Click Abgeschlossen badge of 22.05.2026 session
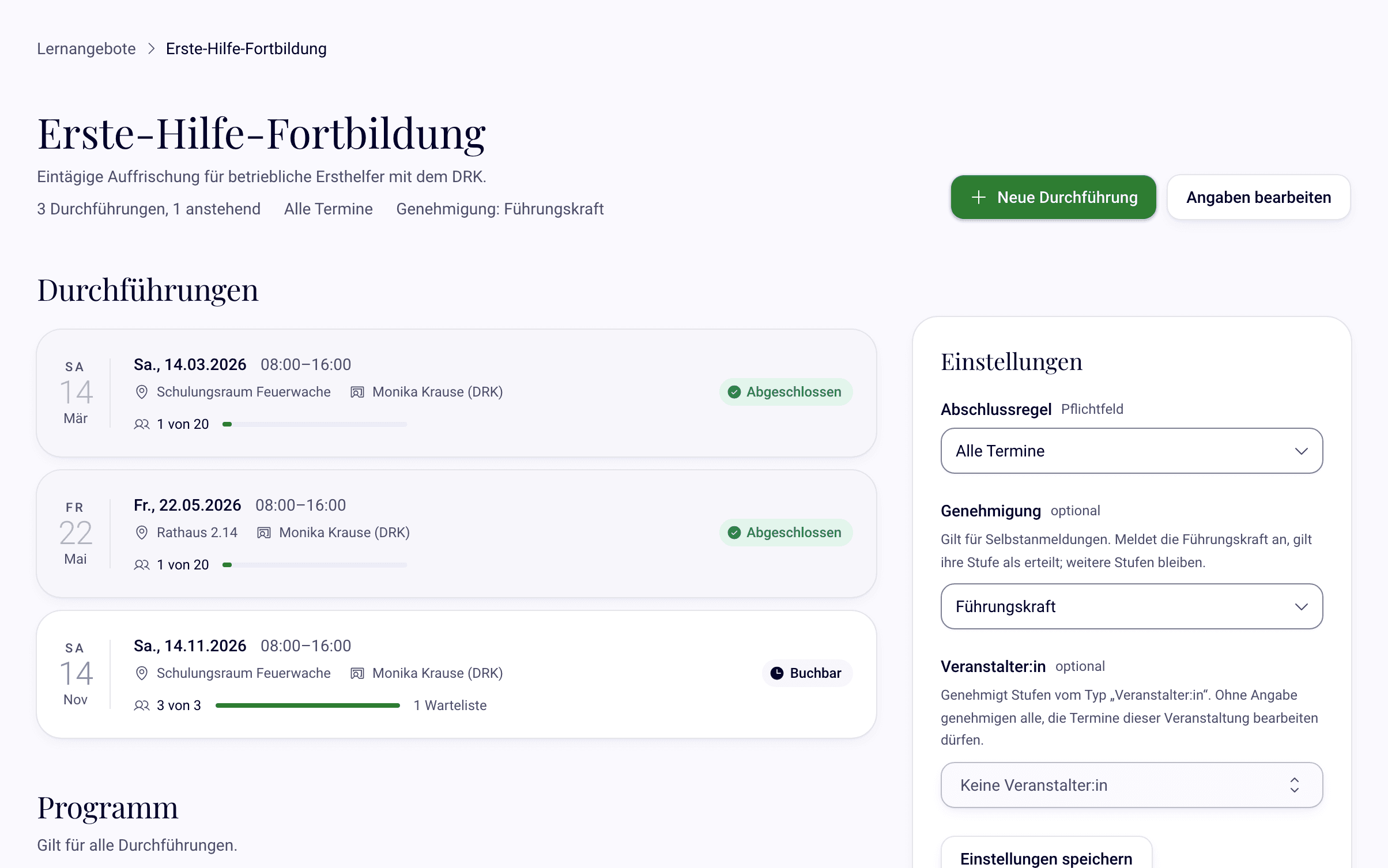1388x868 pixels. coord(786,533)
